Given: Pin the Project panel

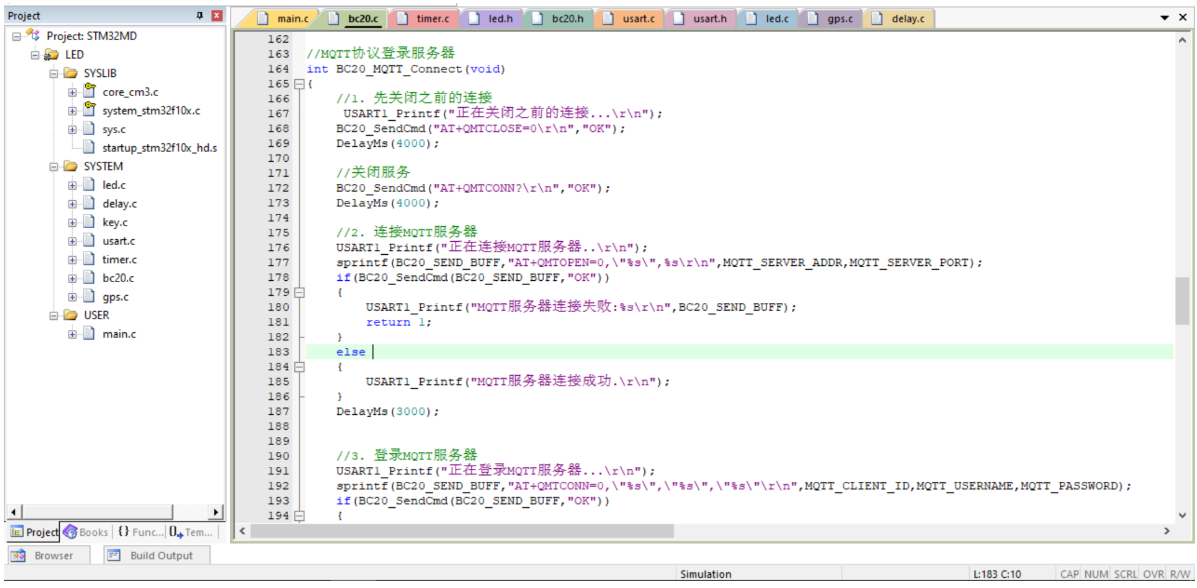Looking at the screenshot, I should pos(201,15).
